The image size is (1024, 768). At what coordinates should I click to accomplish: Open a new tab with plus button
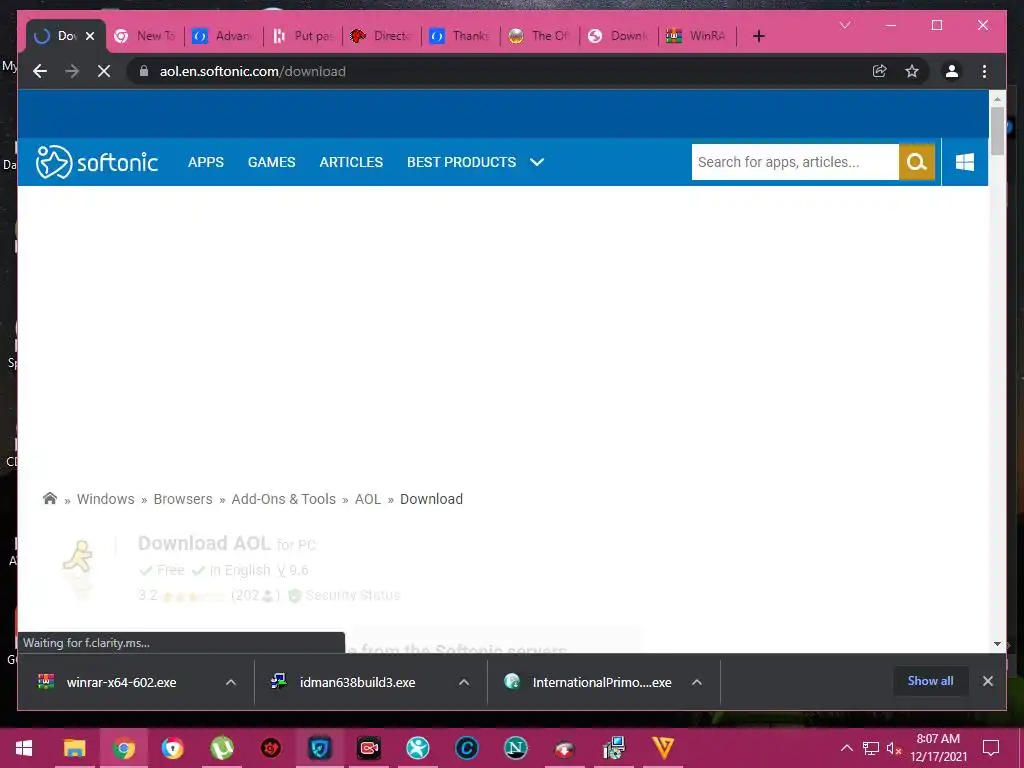click(758, 36)
